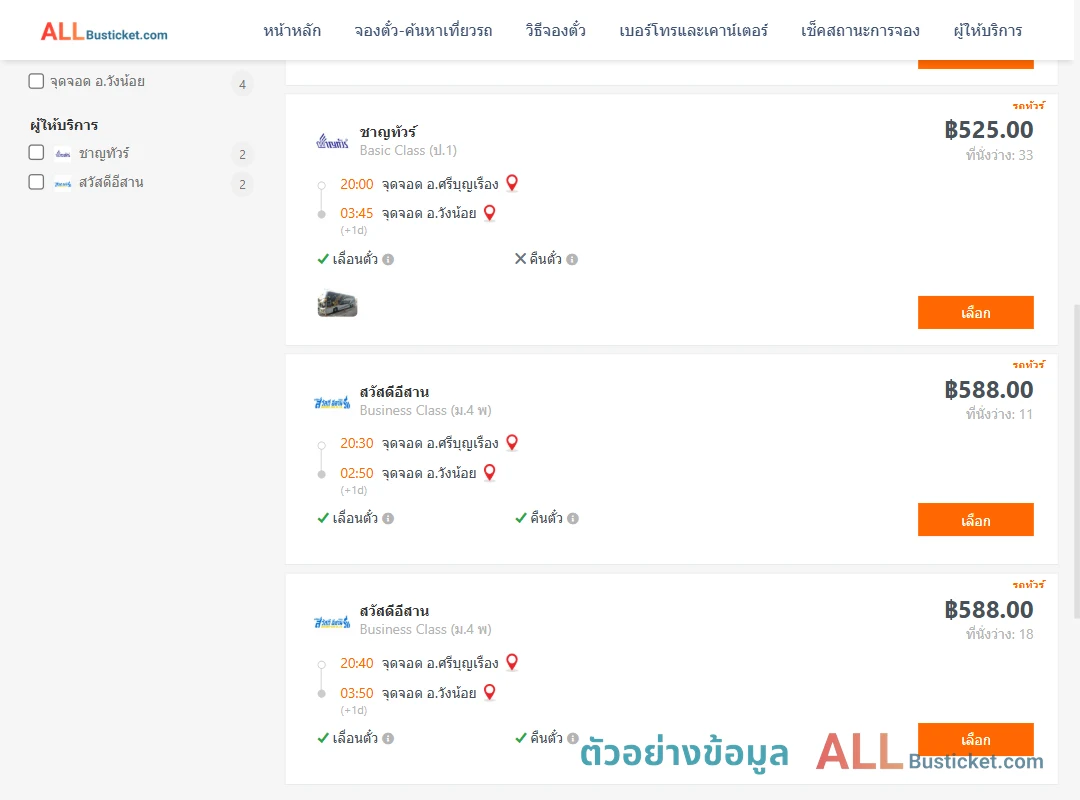This screenshot has height=800, width=1080.
Task: Click info icon next to เลื่อนตั๋ว on ฿525 trip
Action: 388,260
